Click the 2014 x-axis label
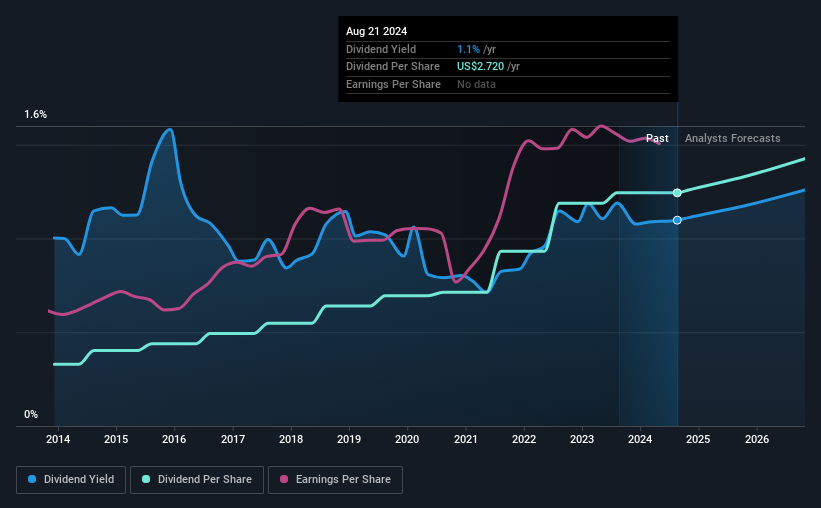Screen dimensions: 821x508 pos(58,439)
